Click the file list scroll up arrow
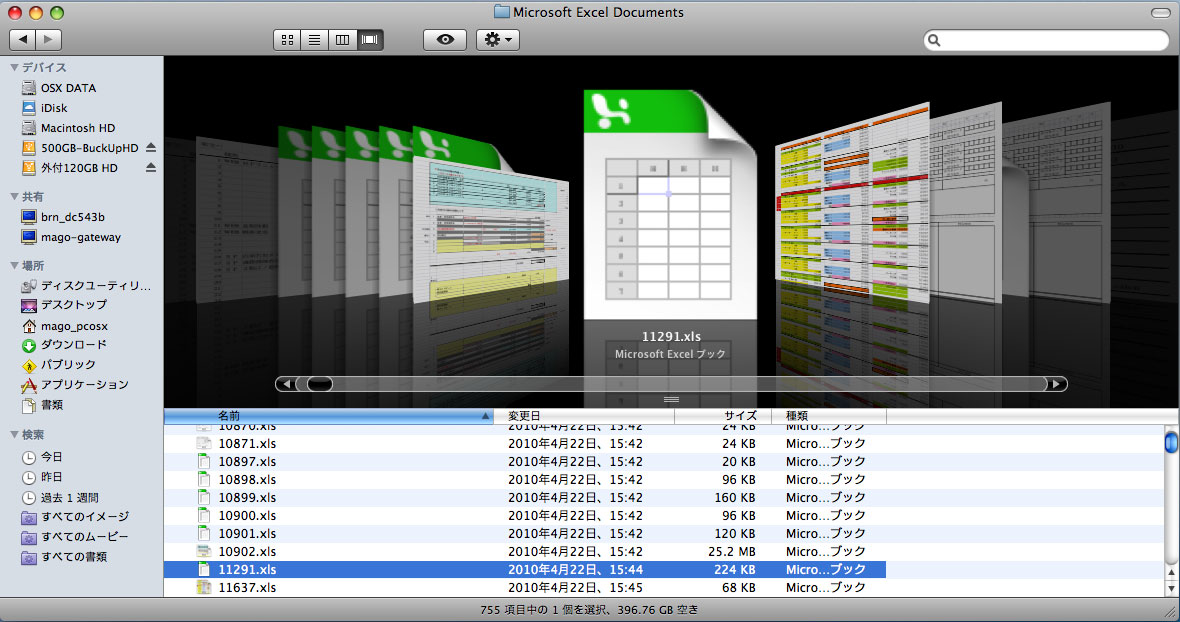Screen dimensions: 1180x622 tap(1172, 573)
